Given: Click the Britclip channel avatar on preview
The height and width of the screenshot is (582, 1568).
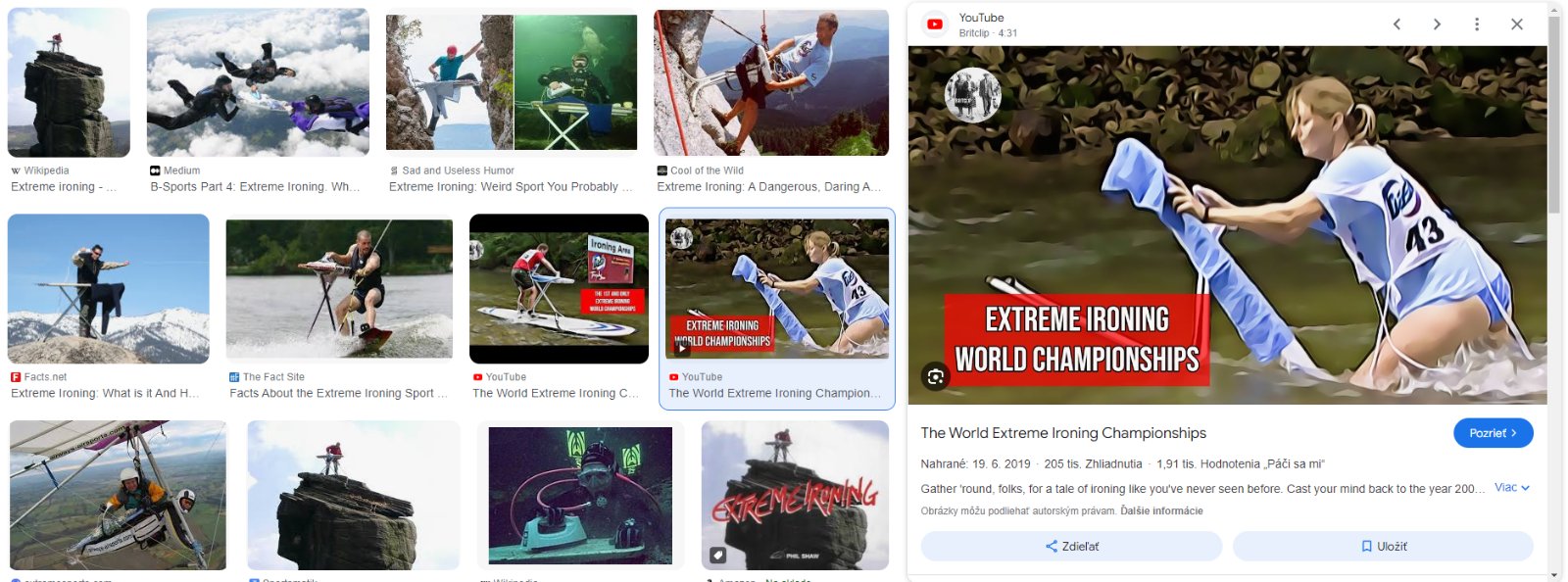Looking at the screenshot, I should pyautogui.click(x=972, y=95).
